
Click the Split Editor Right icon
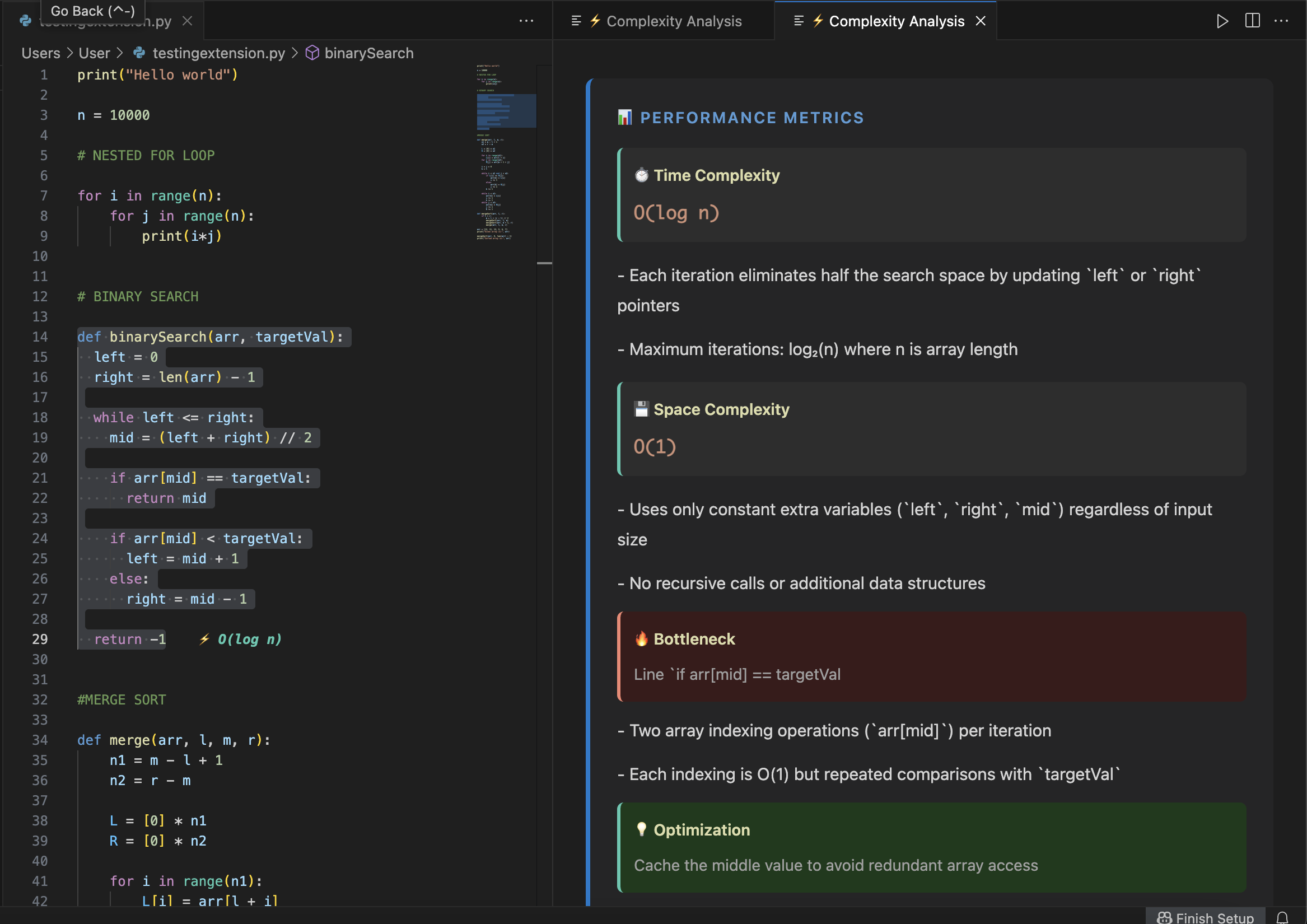point(1252,21)
